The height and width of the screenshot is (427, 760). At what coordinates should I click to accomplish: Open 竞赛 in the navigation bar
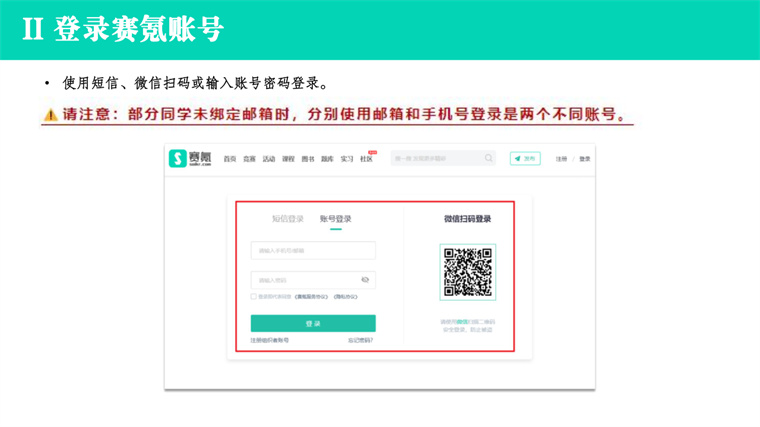(249, 159)
